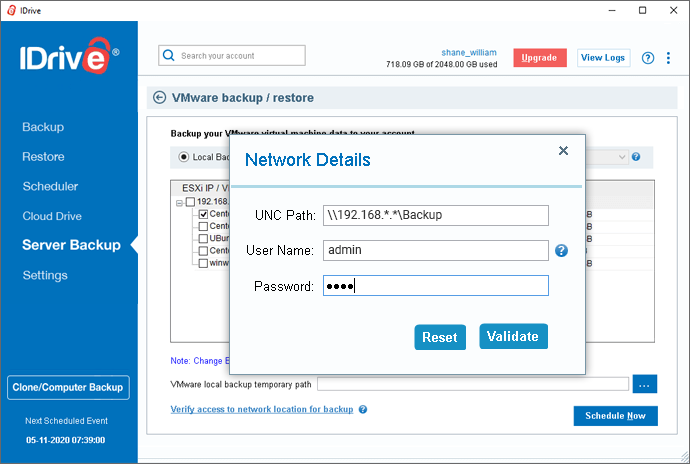Click the Upgrade button
The width and height of the screenshot is (690, 464).
(x=540, y=58)
